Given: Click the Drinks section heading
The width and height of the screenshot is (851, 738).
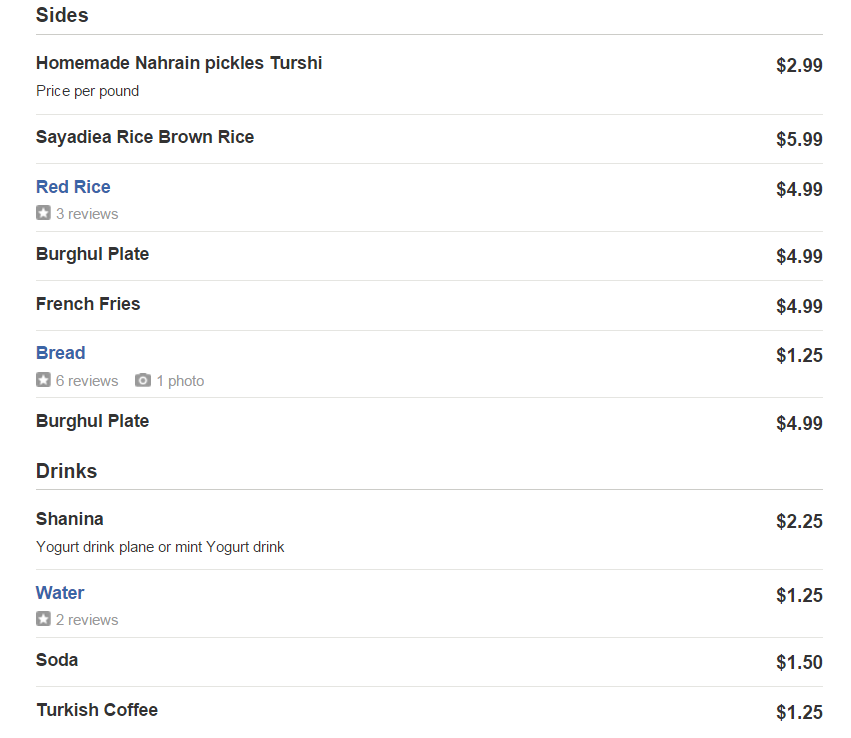Looking at the screenshot, I should (66, 471).
